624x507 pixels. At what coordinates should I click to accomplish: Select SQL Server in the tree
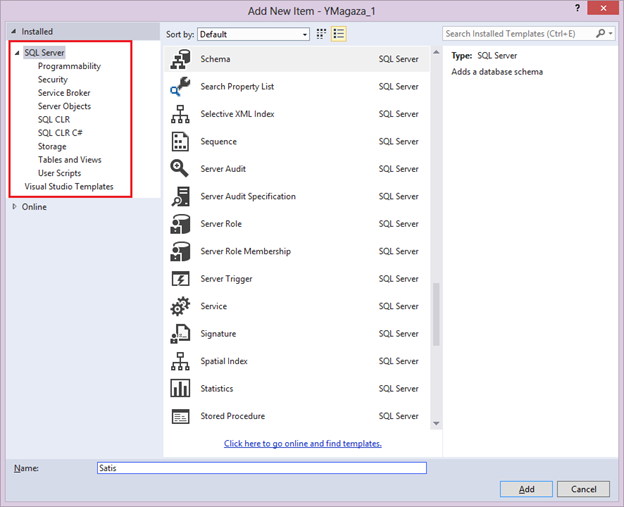pyautogui.click(x=44, y=53)
